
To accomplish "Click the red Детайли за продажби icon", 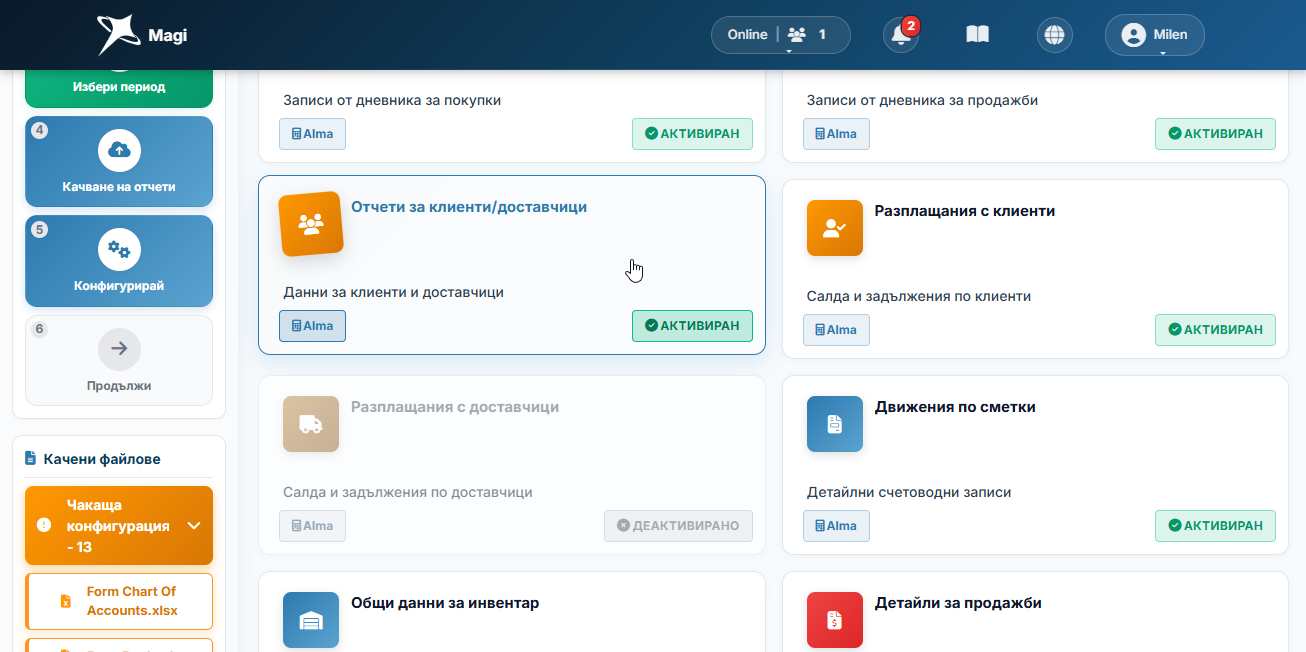I will coord(835,620).
